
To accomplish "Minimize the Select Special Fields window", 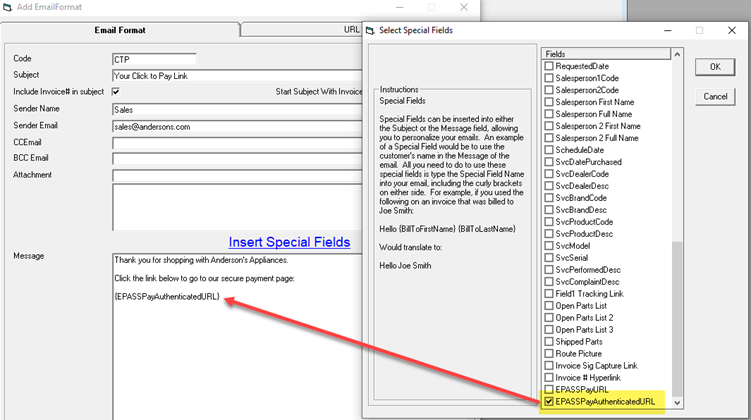I will pyautogui.click(x=668, y=30).
